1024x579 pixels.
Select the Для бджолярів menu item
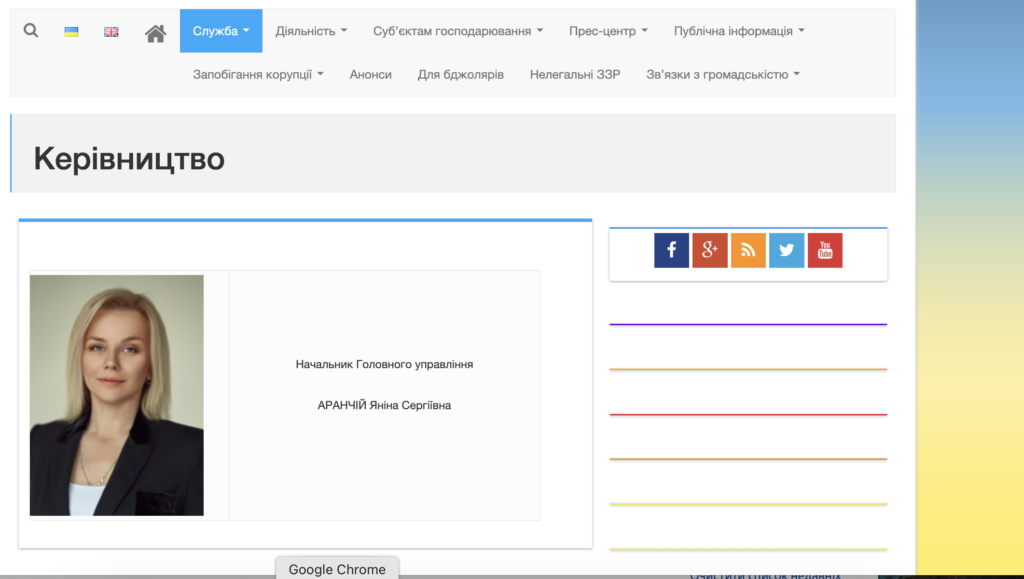[461, 74]
